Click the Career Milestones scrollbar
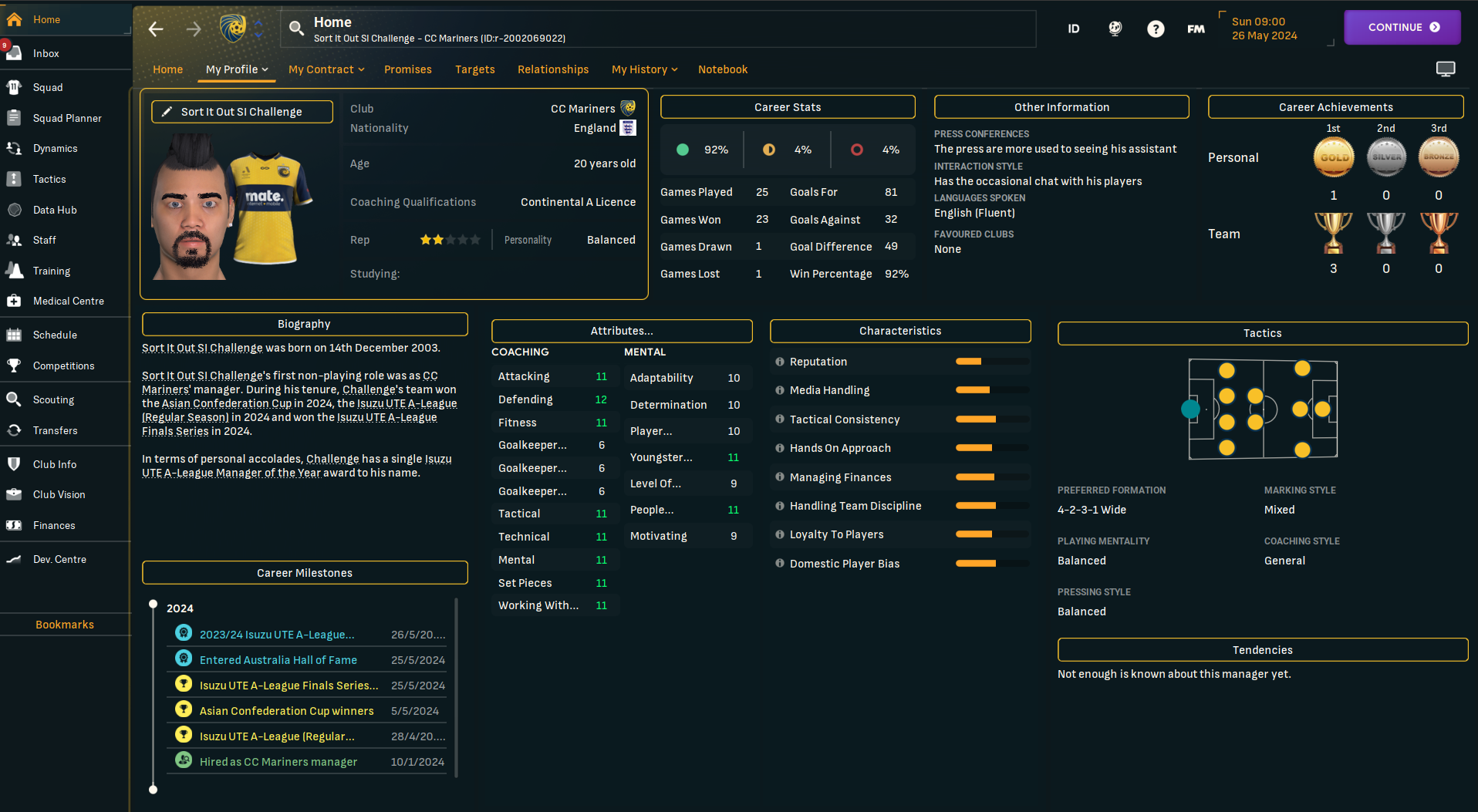 tap(457, 688)
